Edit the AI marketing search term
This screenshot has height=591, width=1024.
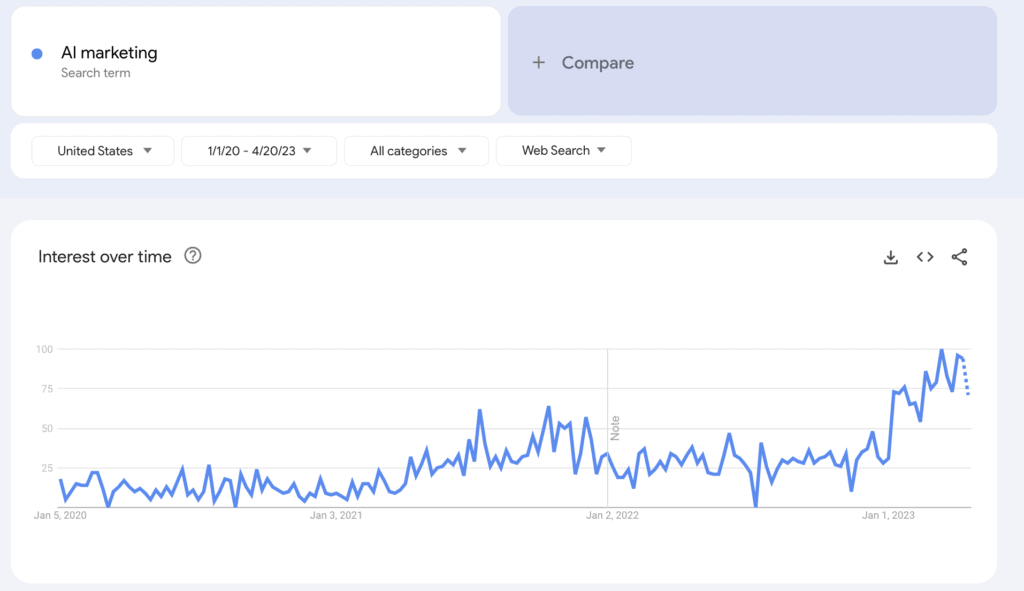pyautogui.click(x=109, y=53)
